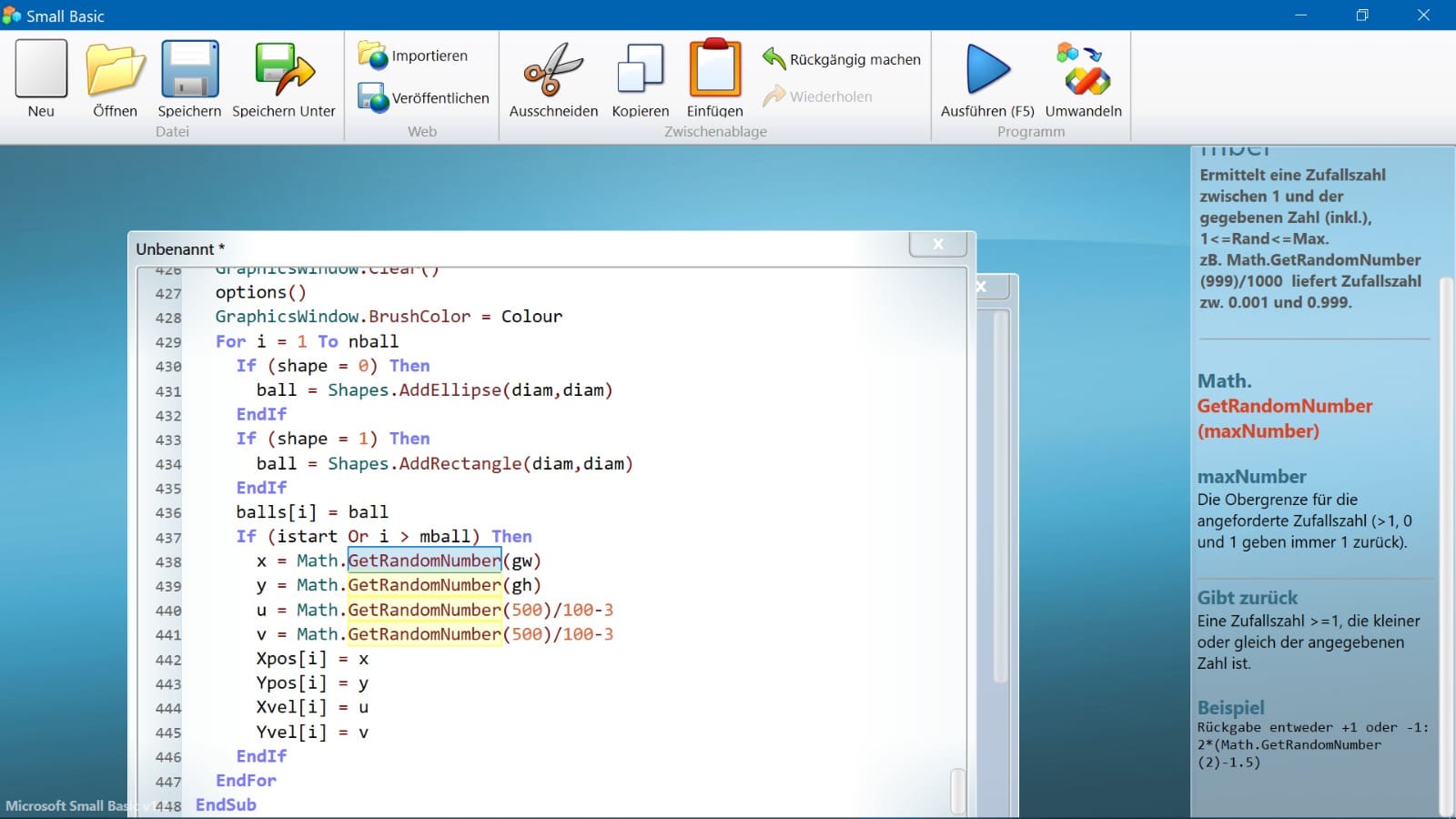The width and height of the screenshot is (1456, 819).
Task: Click the greyed Wiederholen redo icon
Action: 773,96
